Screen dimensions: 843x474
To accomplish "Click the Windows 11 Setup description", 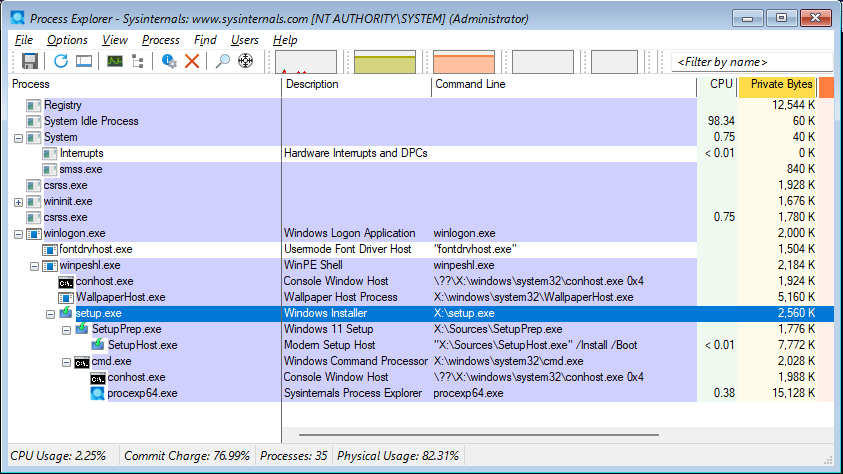I will click(x=328, y=329).
